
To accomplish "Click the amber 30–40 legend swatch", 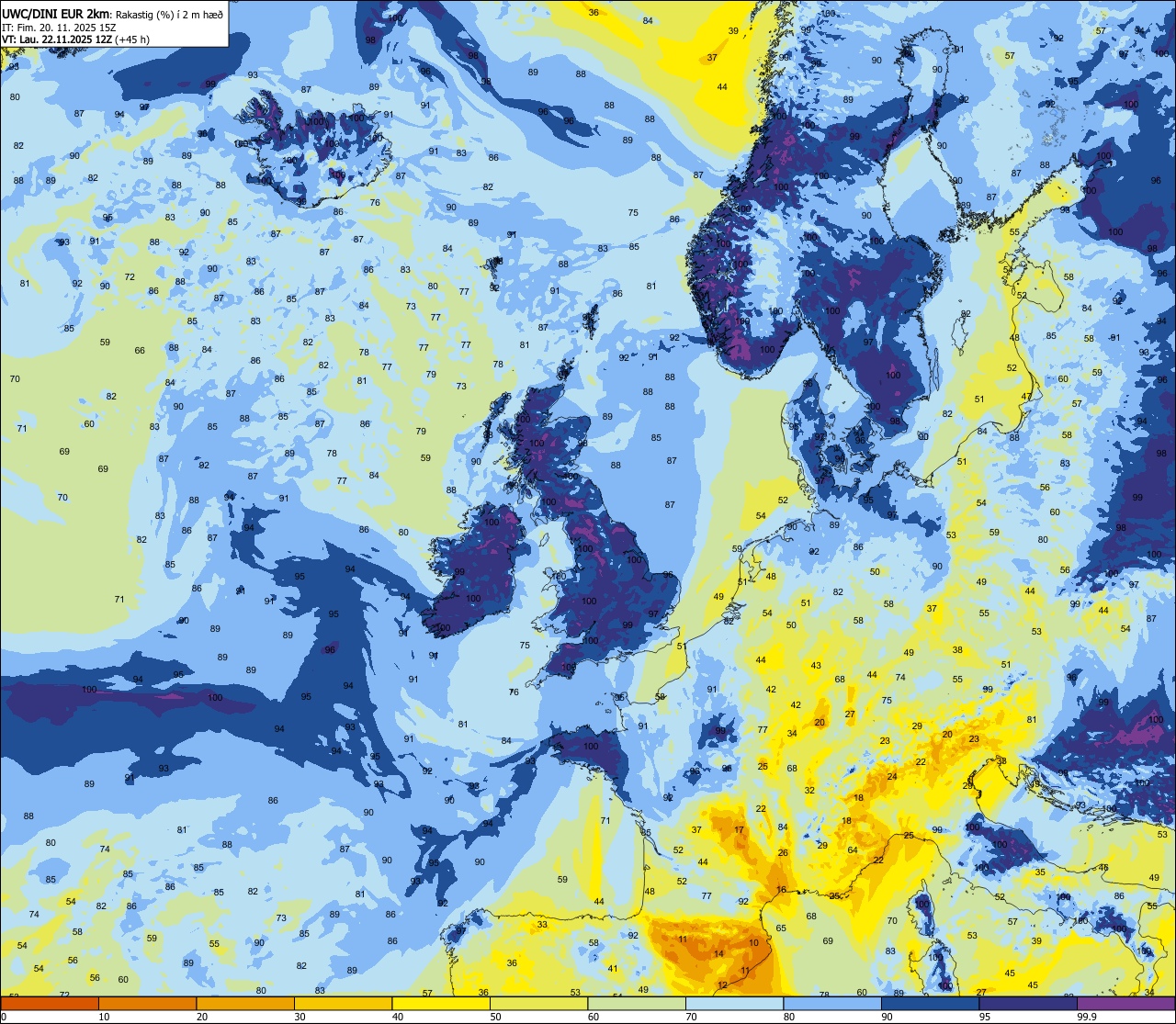I will pos(343,1003).
